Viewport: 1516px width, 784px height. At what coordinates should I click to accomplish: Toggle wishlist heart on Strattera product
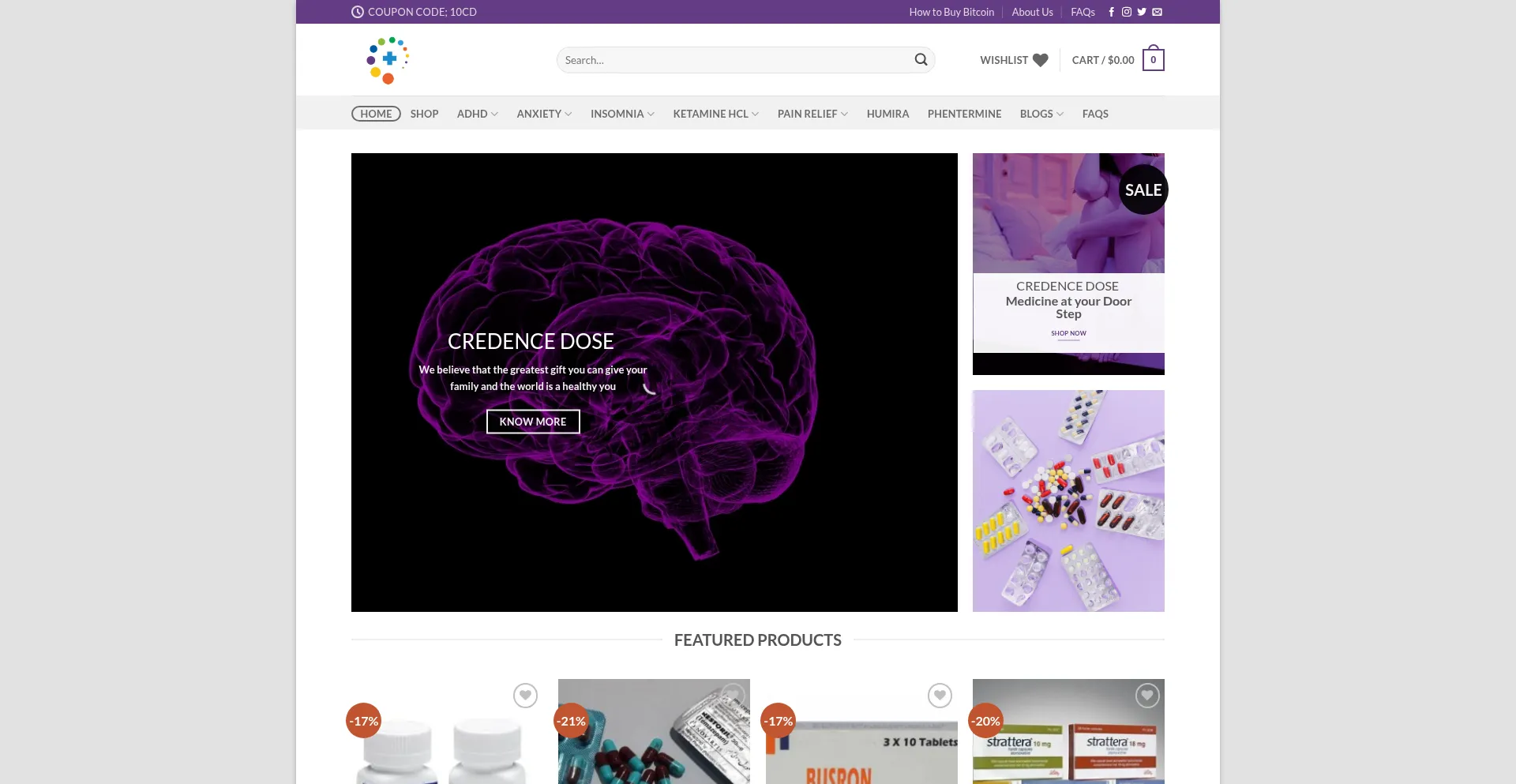click(1146, 696)
